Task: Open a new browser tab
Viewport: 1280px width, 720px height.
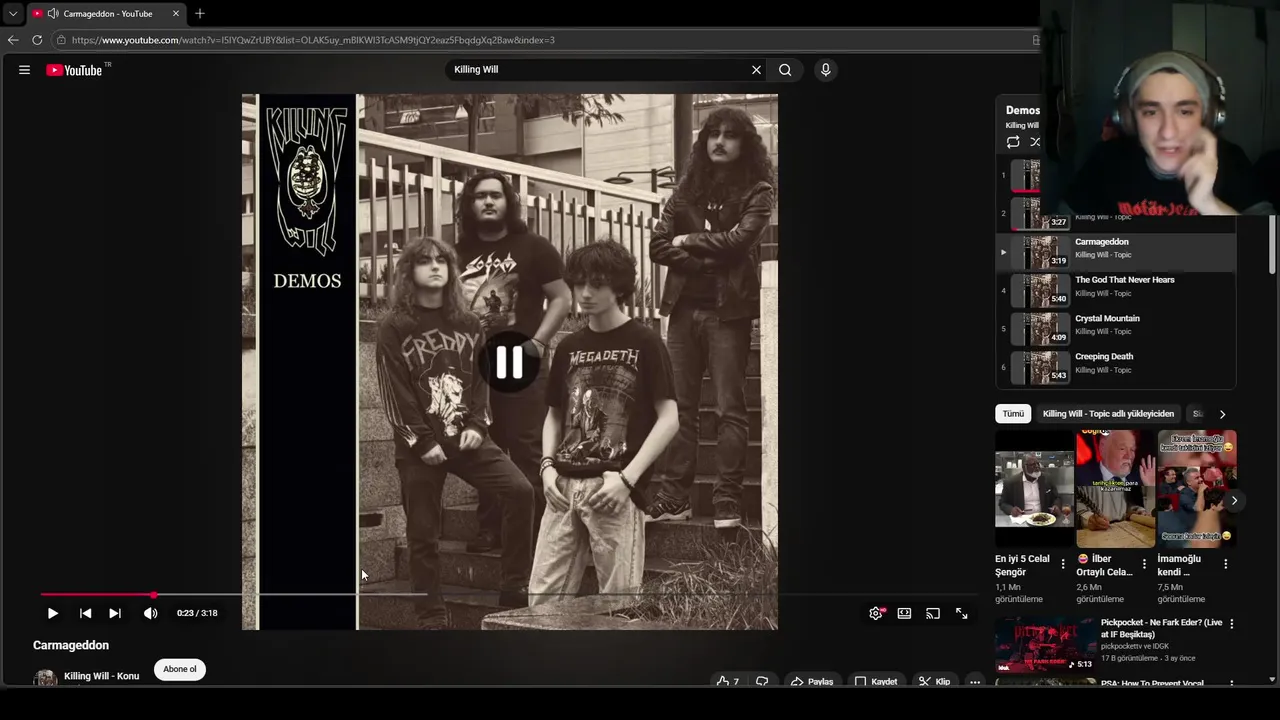Action: [x=199, y=14]
